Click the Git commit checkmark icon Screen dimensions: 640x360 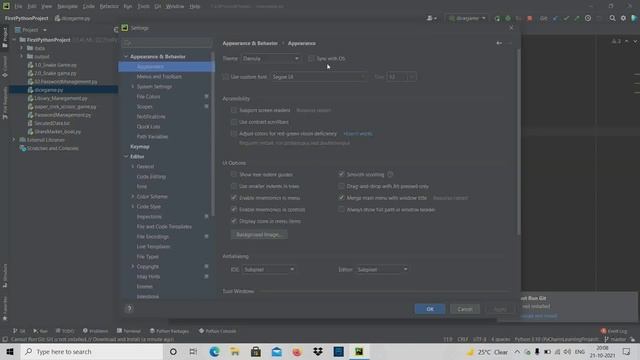(566, 18)
